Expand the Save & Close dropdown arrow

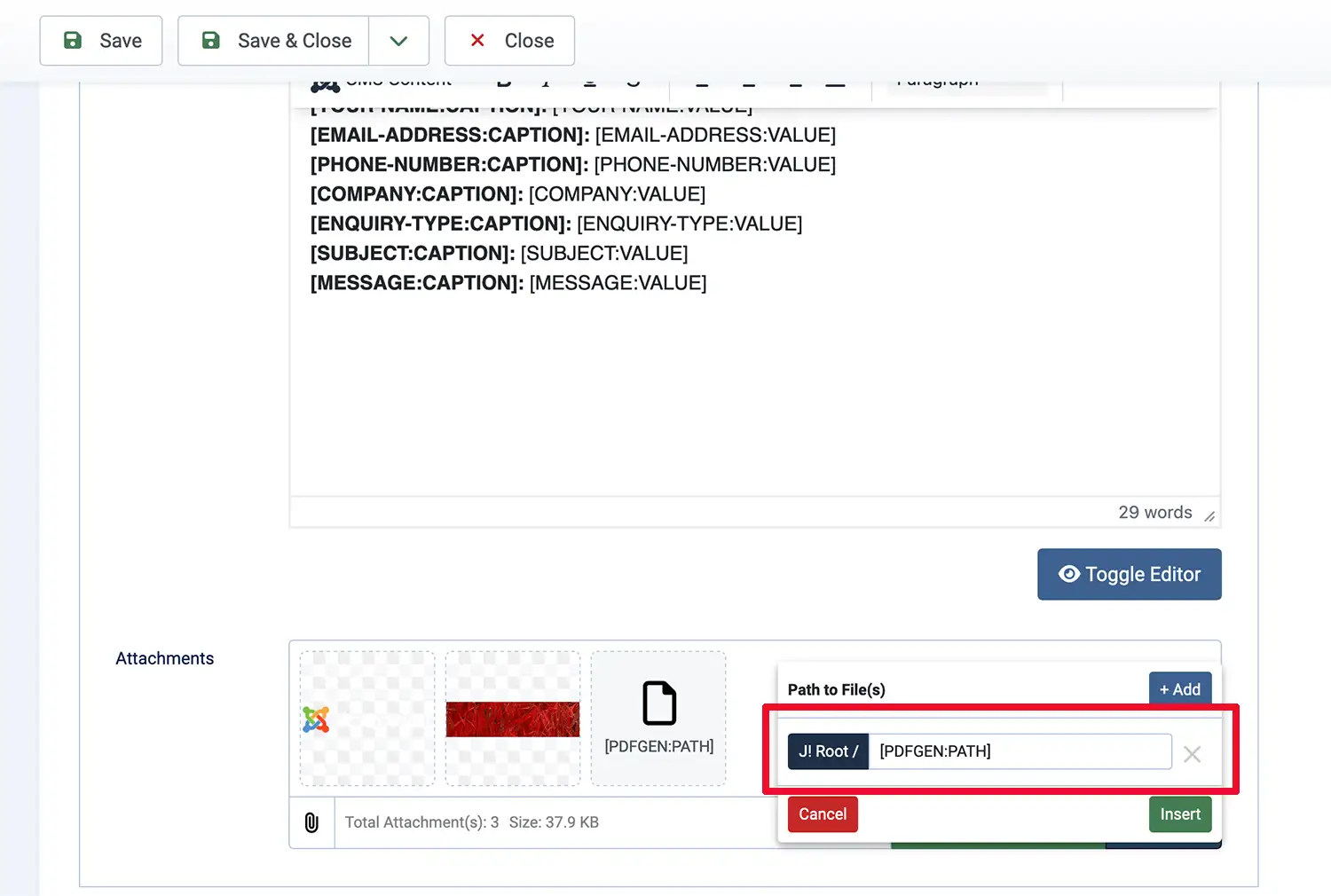tap(399, 41)
